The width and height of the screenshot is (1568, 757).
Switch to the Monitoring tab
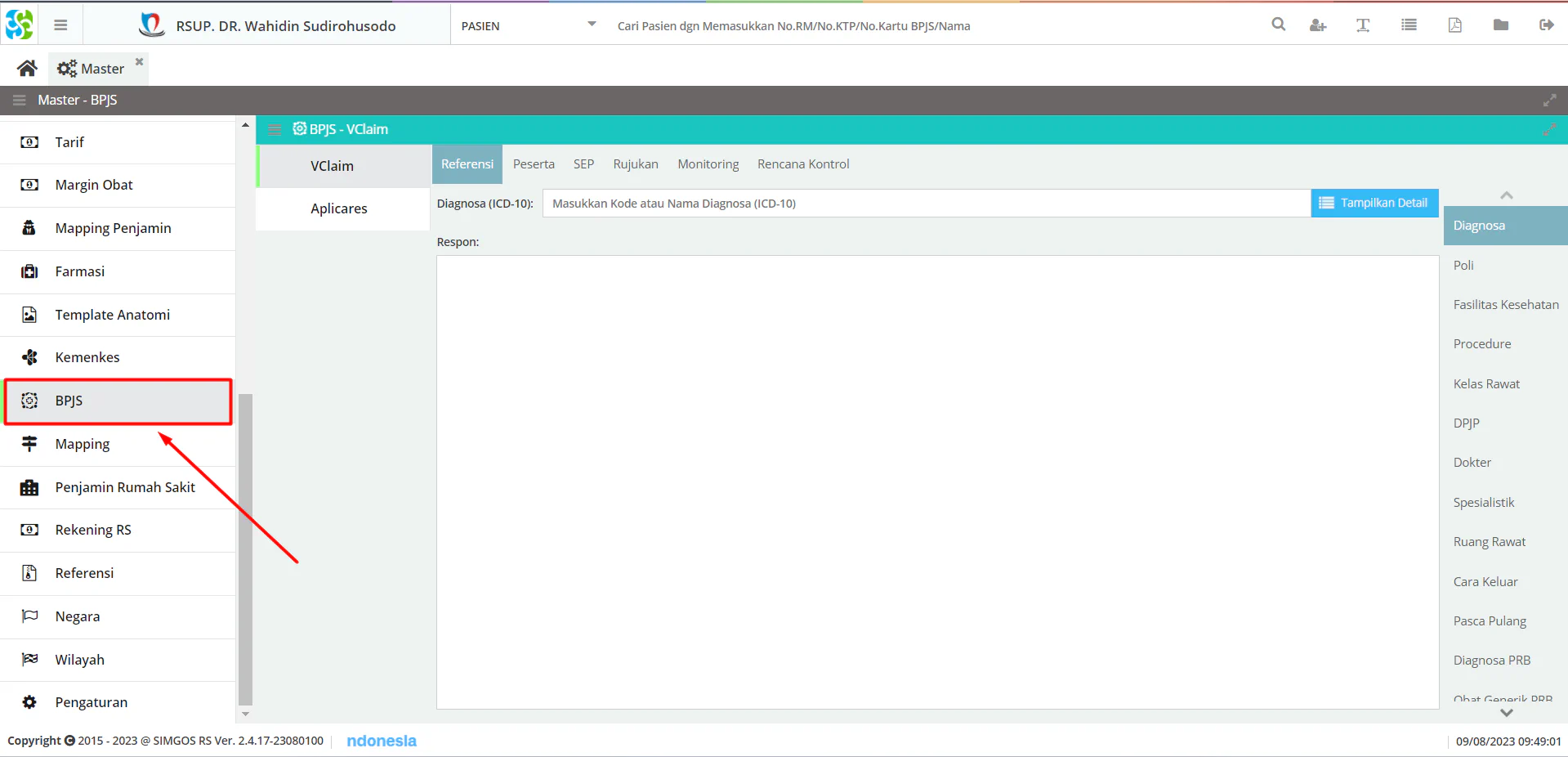708,164
